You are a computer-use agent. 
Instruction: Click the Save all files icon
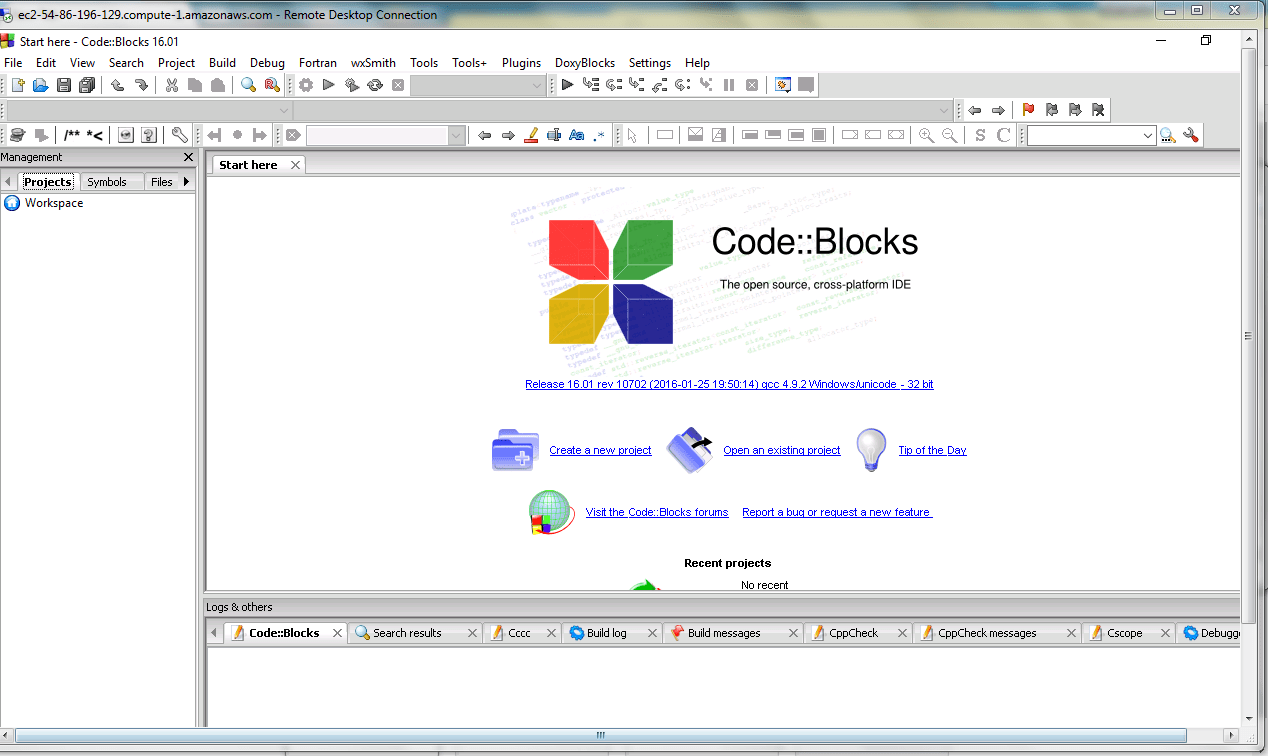pyautogui.click(x=87, y=85)
